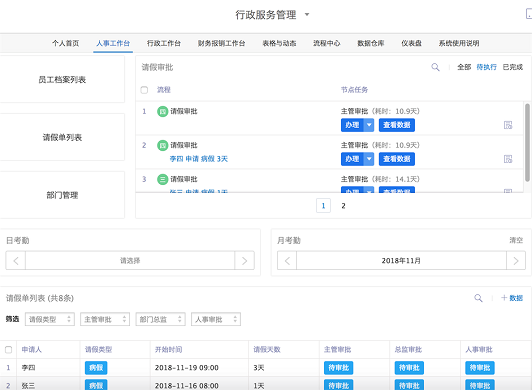This screenshot has height=390, width=532.
Task: Filter 请假审批 by 全部
Action: coord(464,67)
